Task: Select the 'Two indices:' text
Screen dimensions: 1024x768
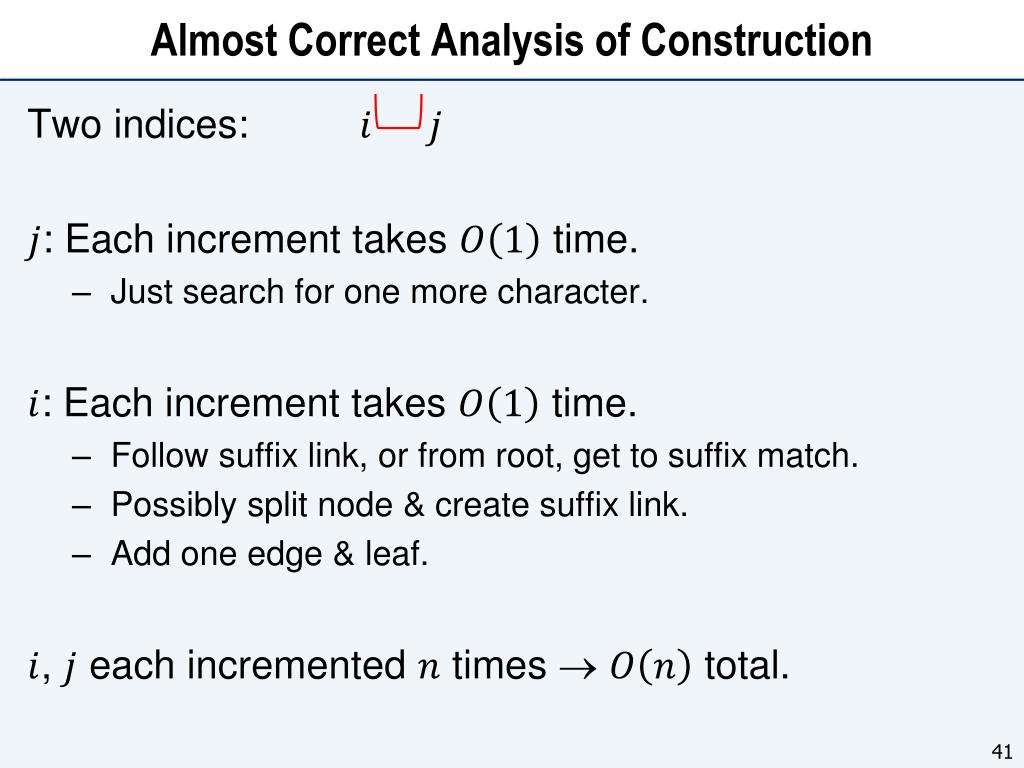Action: 138,123
